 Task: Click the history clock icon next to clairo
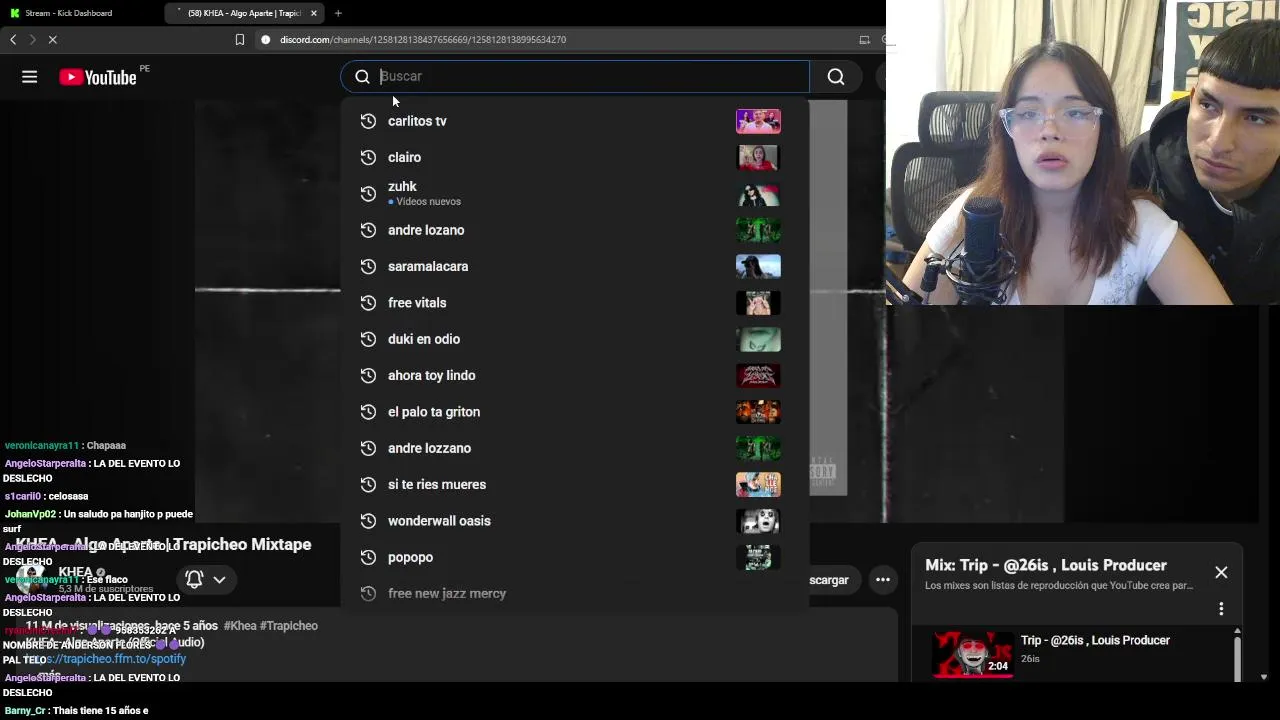click(x=368, y=157)
